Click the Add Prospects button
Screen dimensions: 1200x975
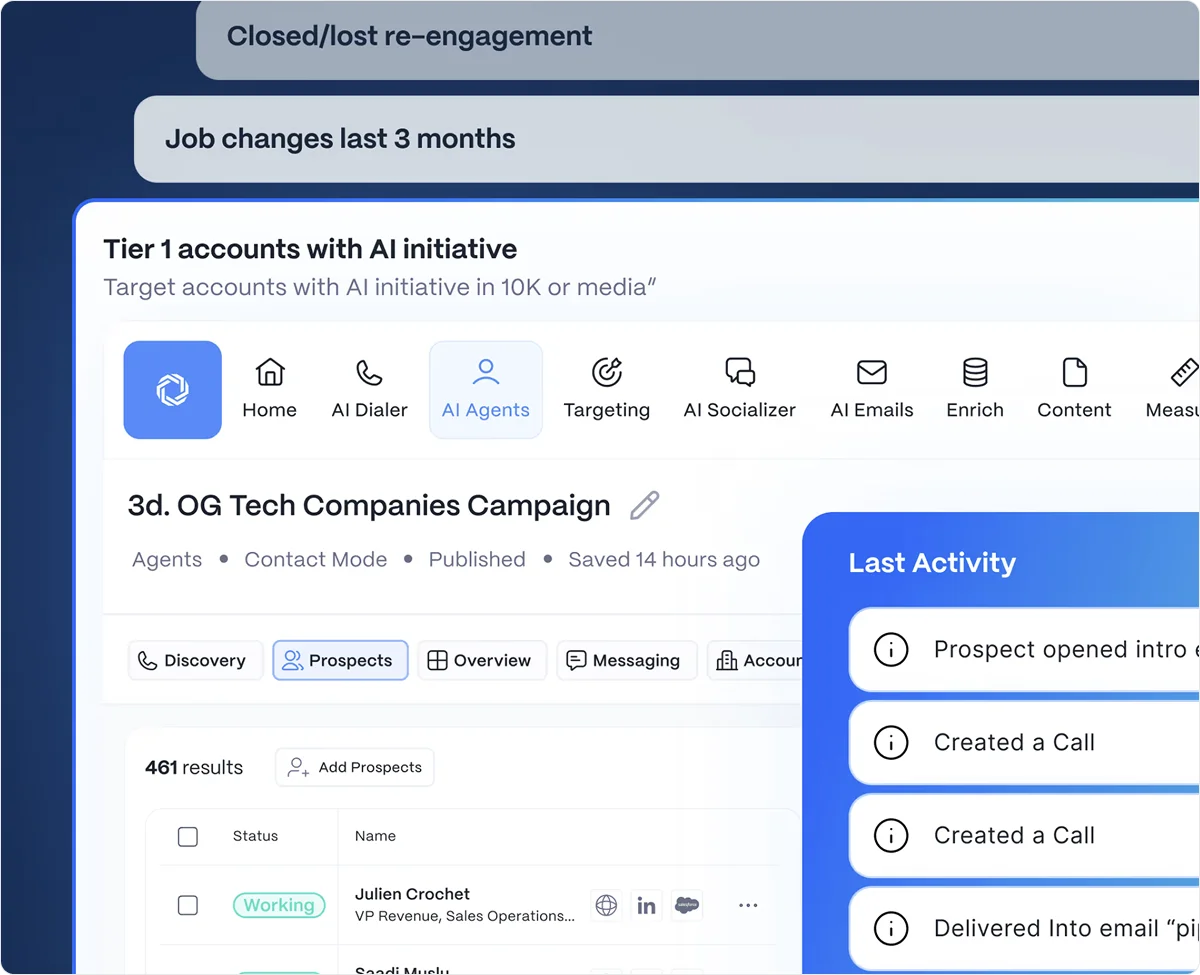(355, 767)
